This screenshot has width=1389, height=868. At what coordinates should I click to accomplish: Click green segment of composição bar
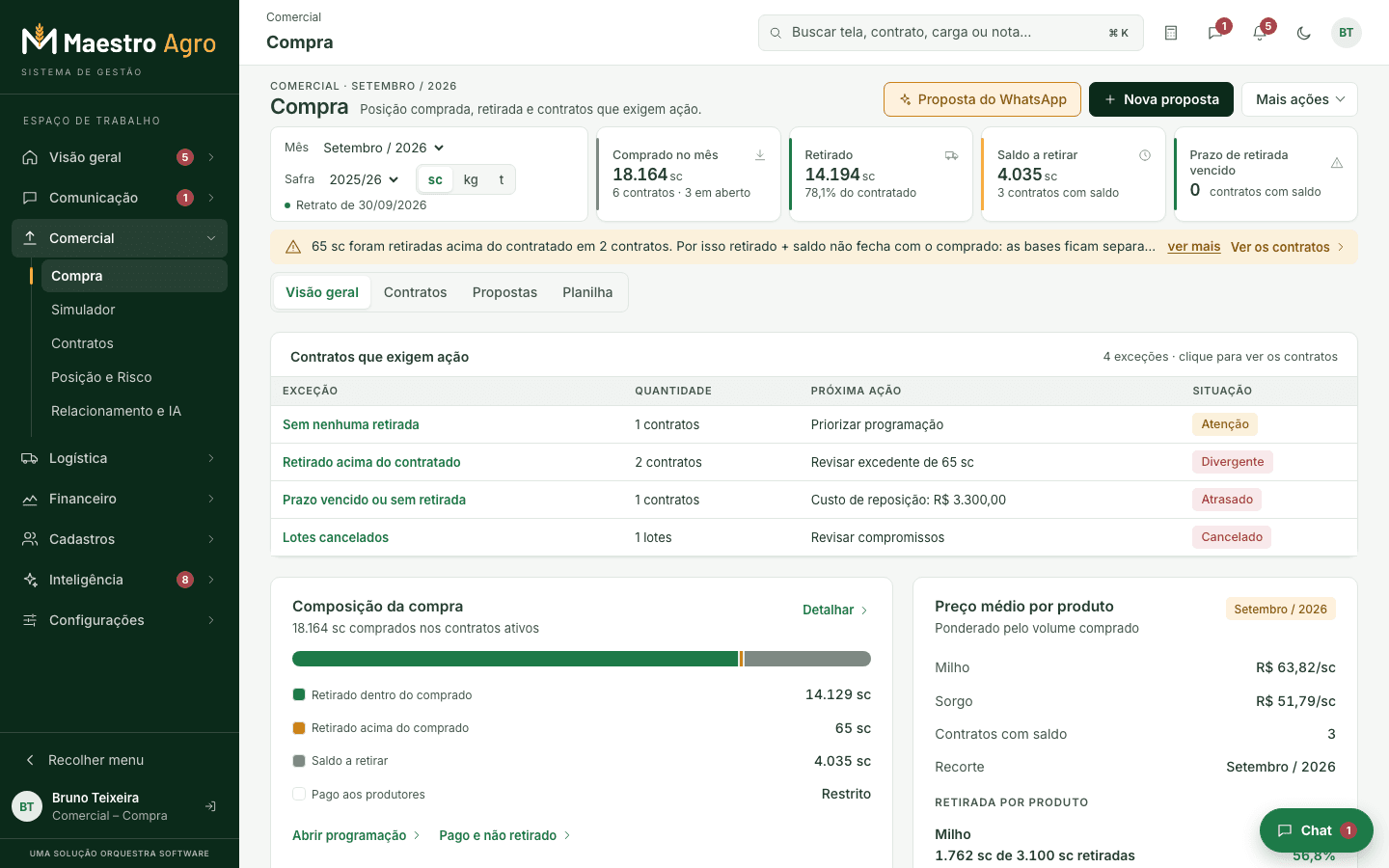click(515, 659)
